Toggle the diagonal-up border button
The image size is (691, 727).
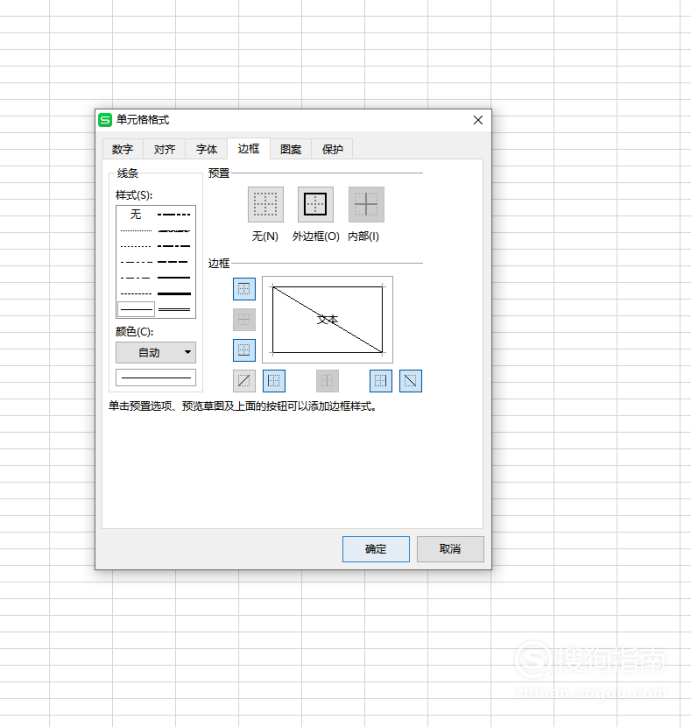(244, 381)
